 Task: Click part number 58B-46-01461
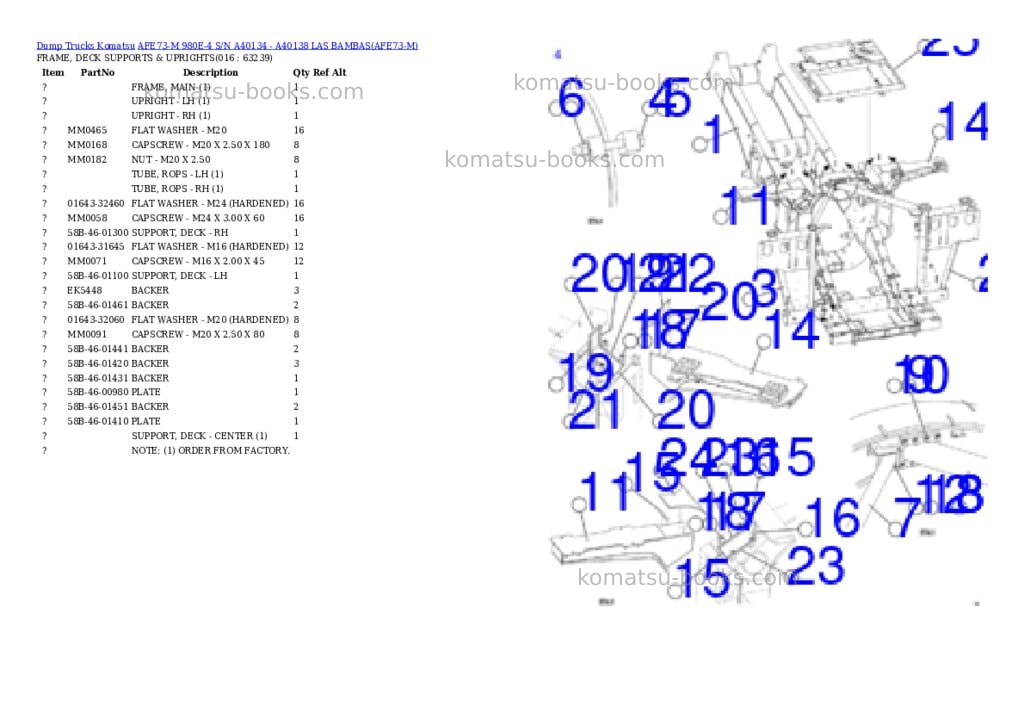click(98, 305)
